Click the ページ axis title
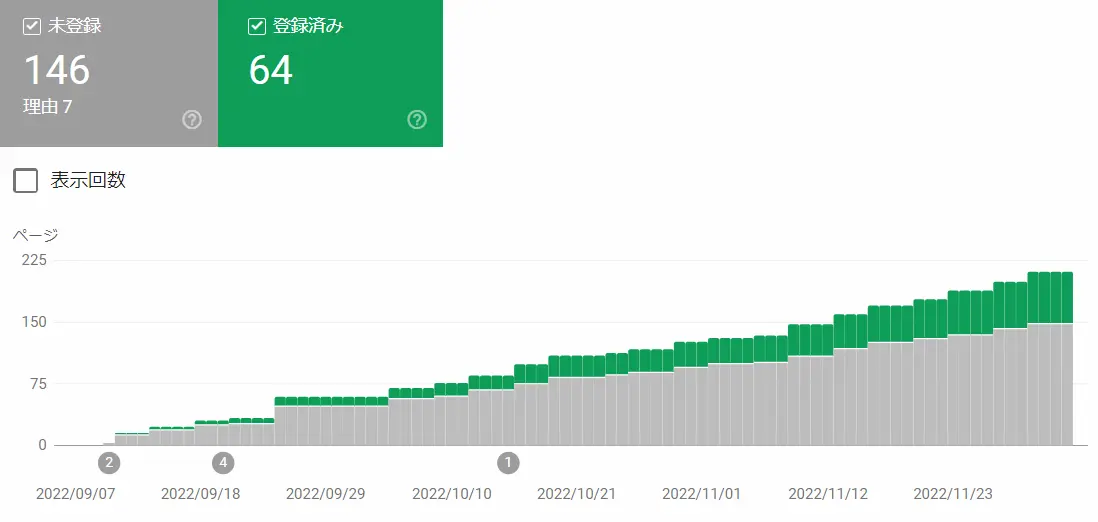The width and height of the screenshot is (1098, 522). pos(35,236)
